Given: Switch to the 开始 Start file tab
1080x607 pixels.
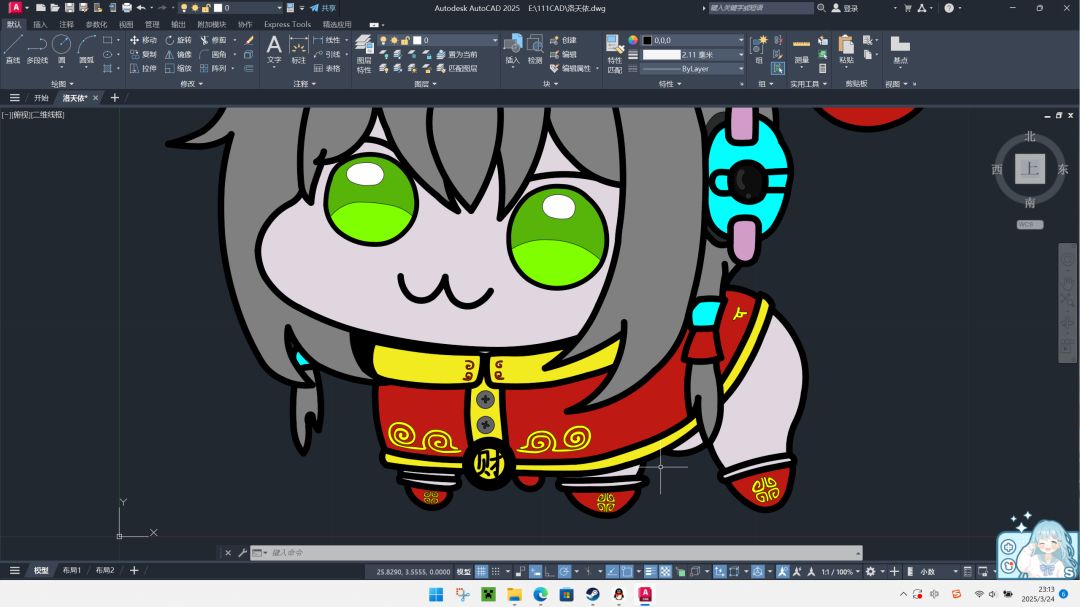Looking at the screenshot, I should (x=41, y=98).
